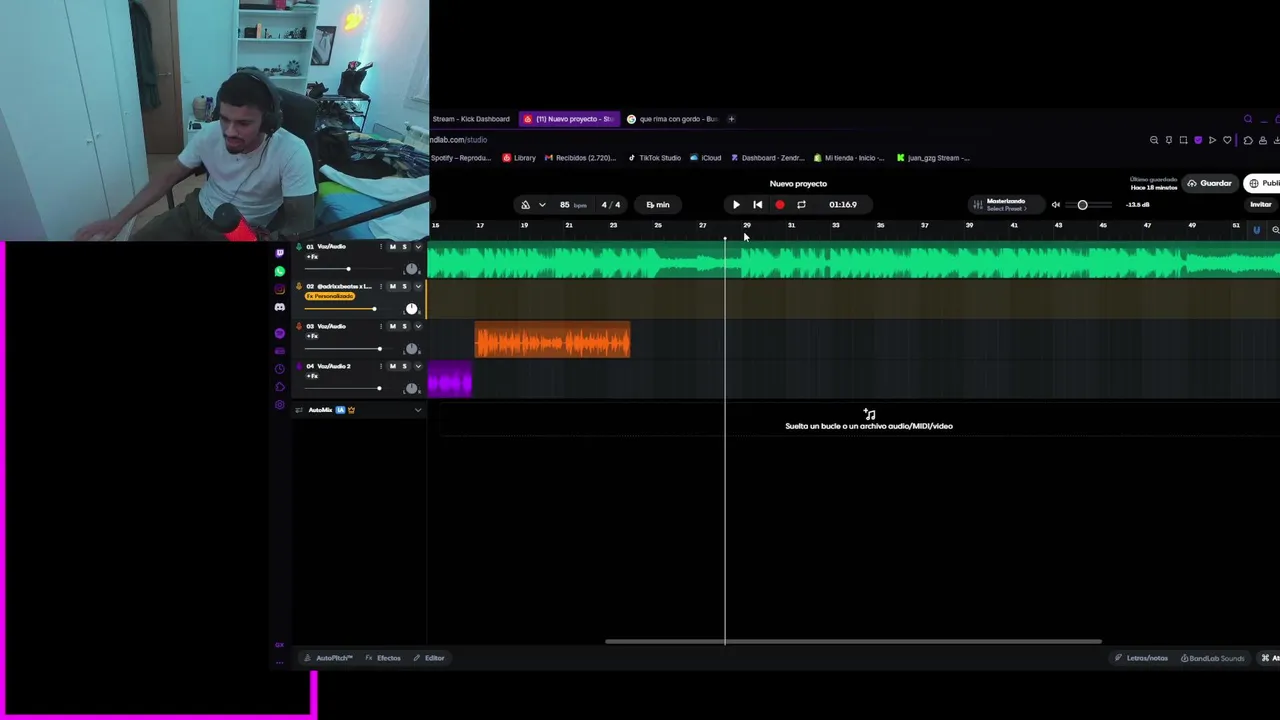This screenshot has height=720, width=1280.
Task: Mute track 01 Voz/Audio
Action: [392, 247]
